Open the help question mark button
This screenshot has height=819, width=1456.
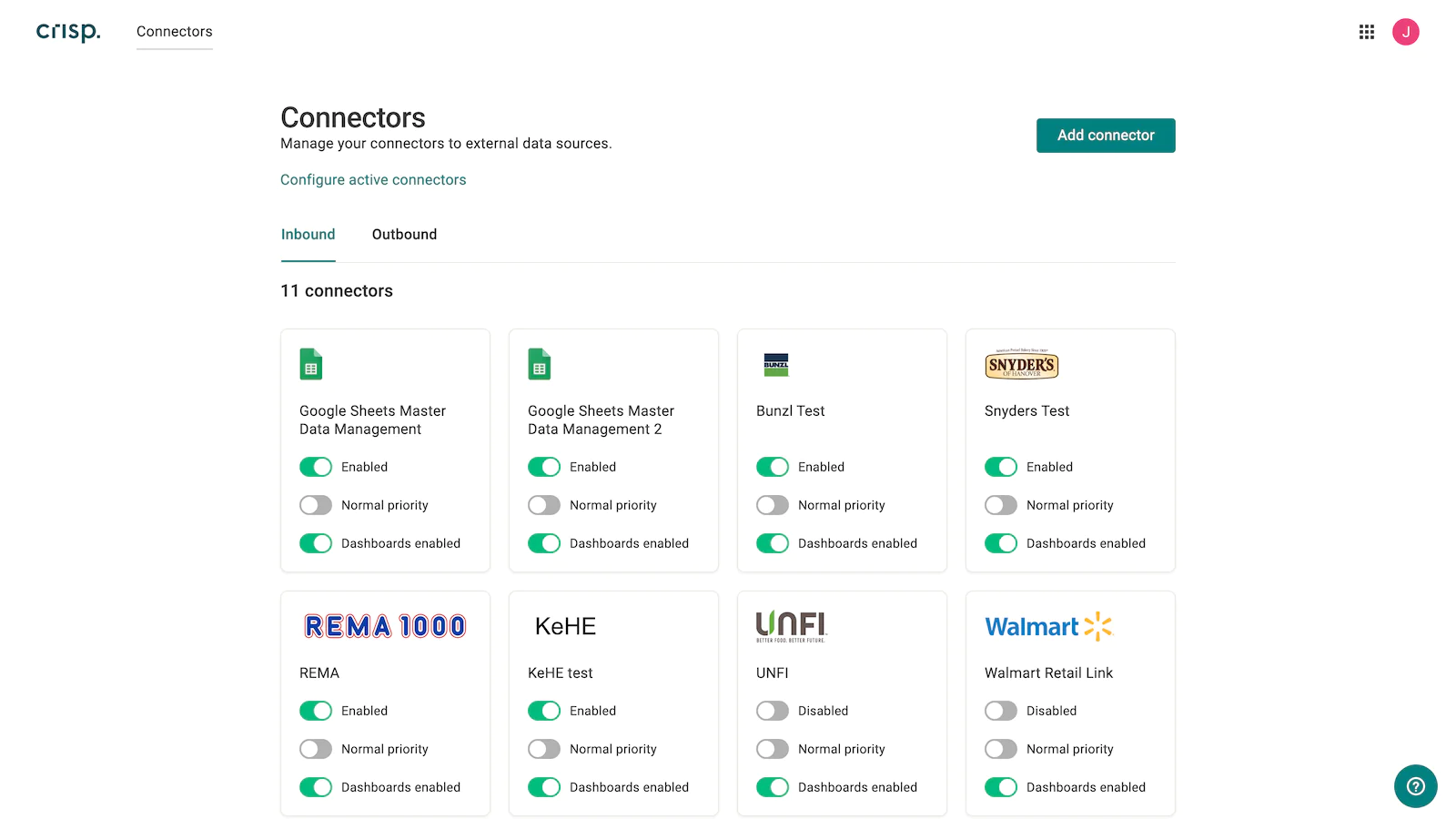pyautogui.click(x=1415, y=786)
